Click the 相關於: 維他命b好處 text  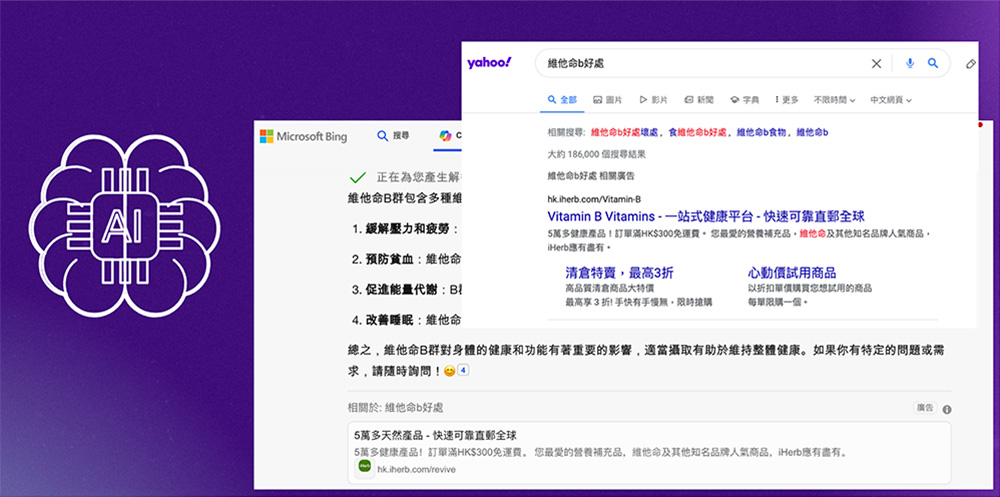click(395, 407)
